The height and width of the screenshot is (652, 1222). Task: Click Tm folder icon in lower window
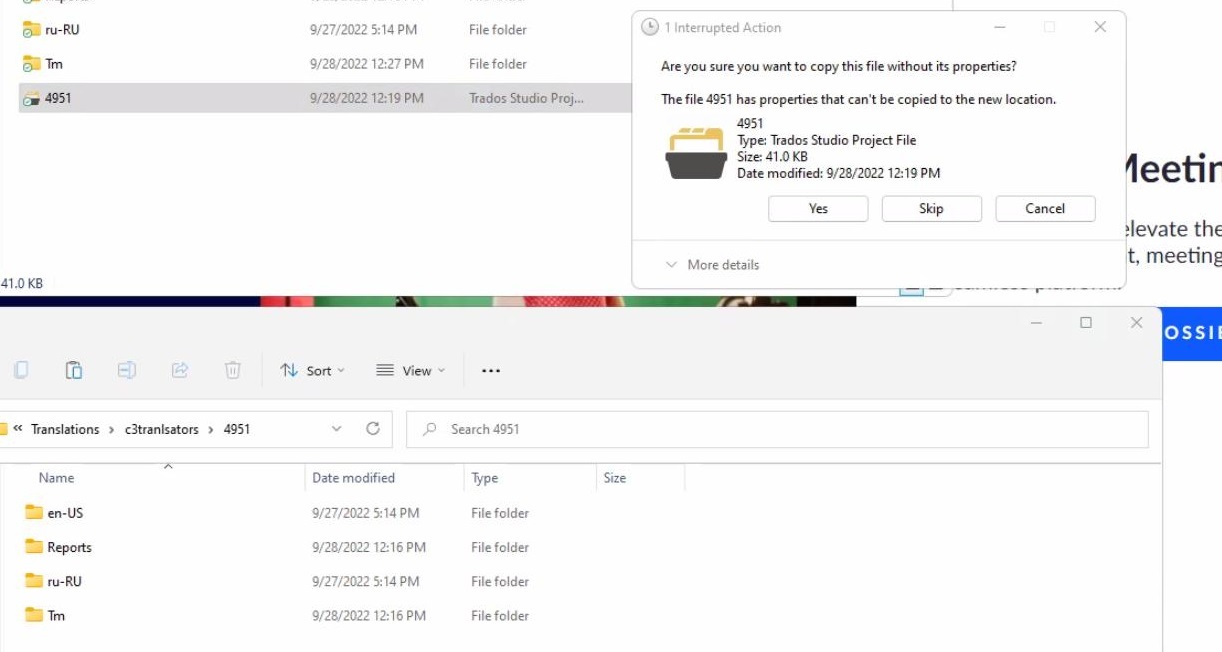tap(34, 615)
